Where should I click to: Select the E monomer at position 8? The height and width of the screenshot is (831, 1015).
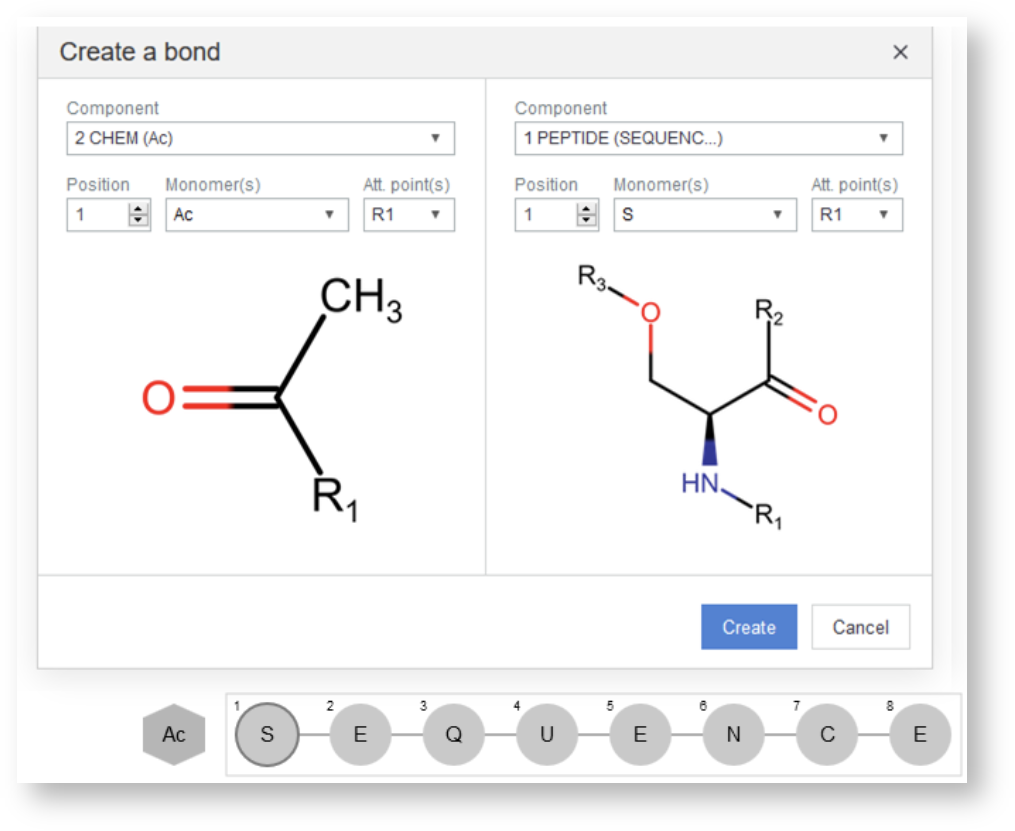pos(920,735)
